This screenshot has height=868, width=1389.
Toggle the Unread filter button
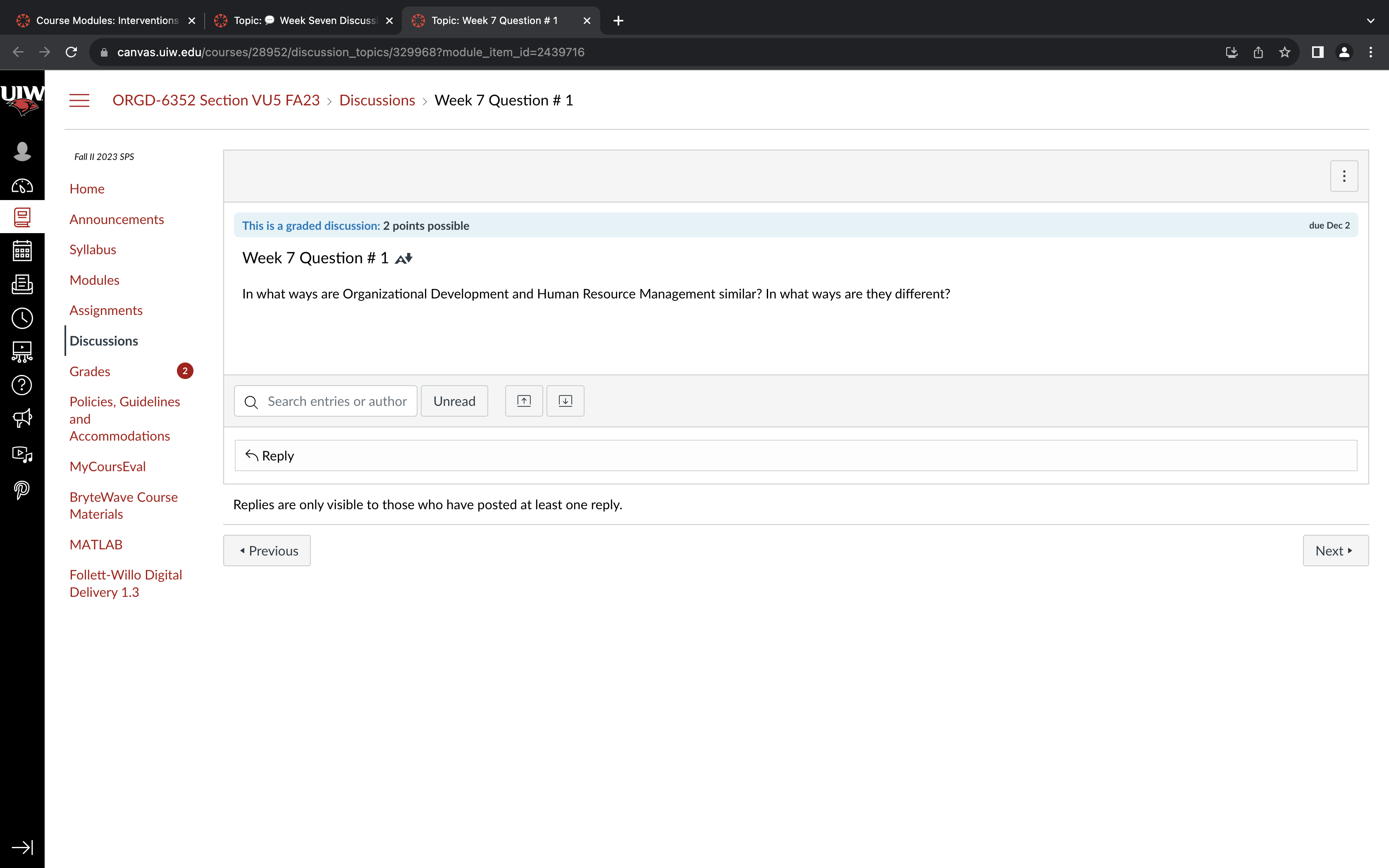click(454, 401)
